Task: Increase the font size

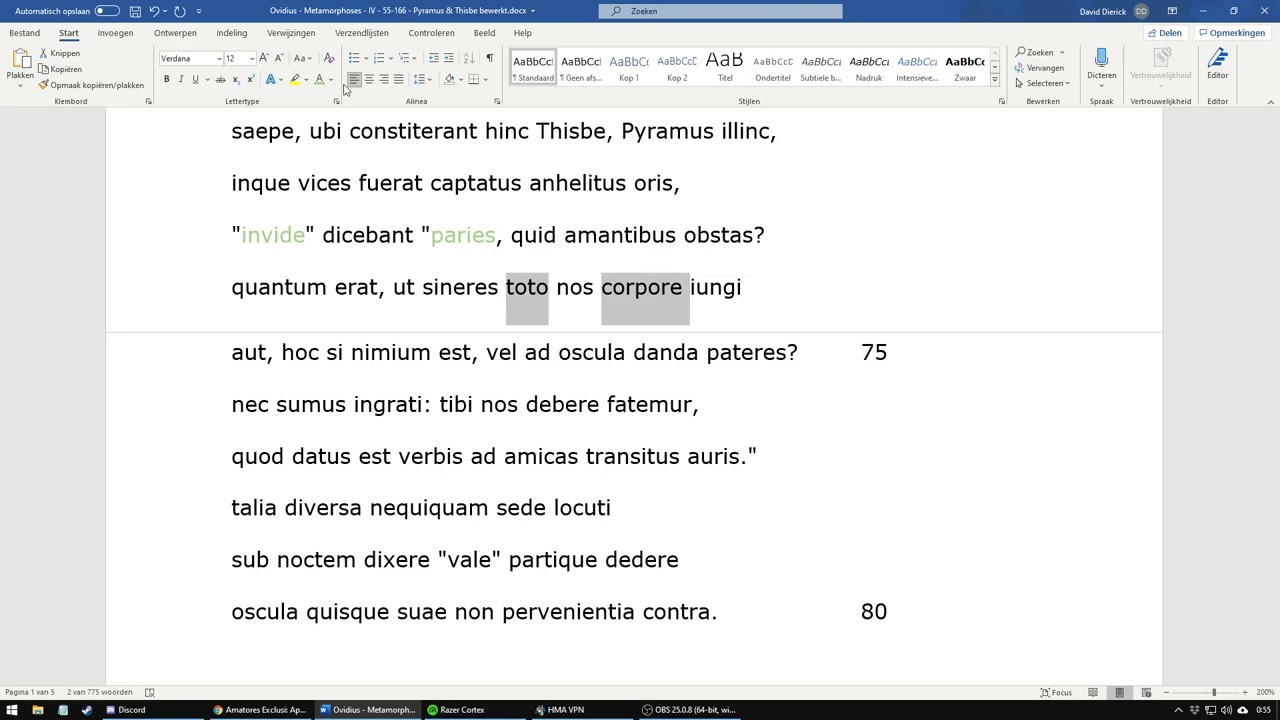Action: pos(265,58)
